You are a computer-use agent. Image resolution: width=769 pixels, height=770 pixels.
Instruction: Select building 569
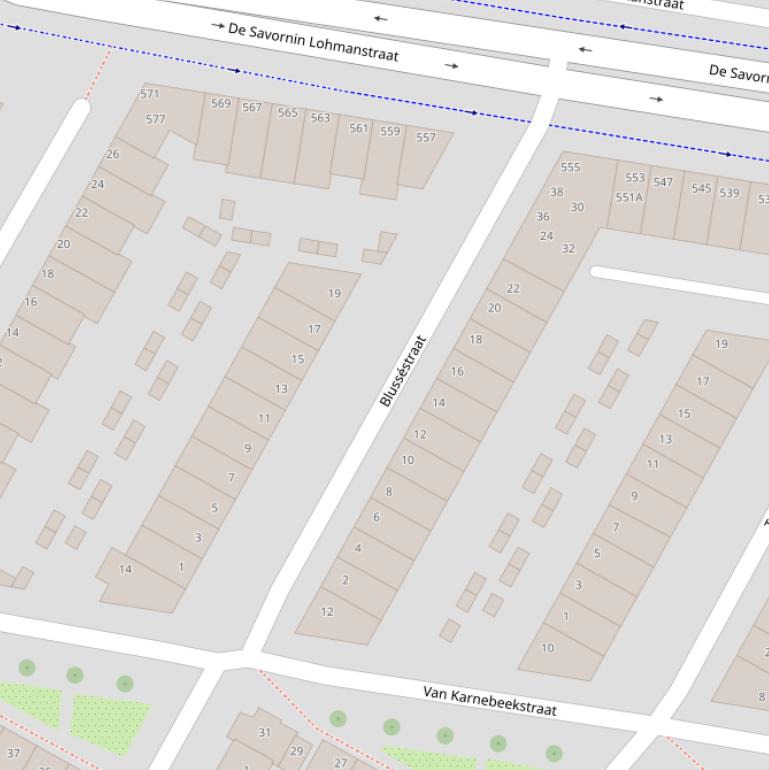pyautogui.click(x=220, y=103)
